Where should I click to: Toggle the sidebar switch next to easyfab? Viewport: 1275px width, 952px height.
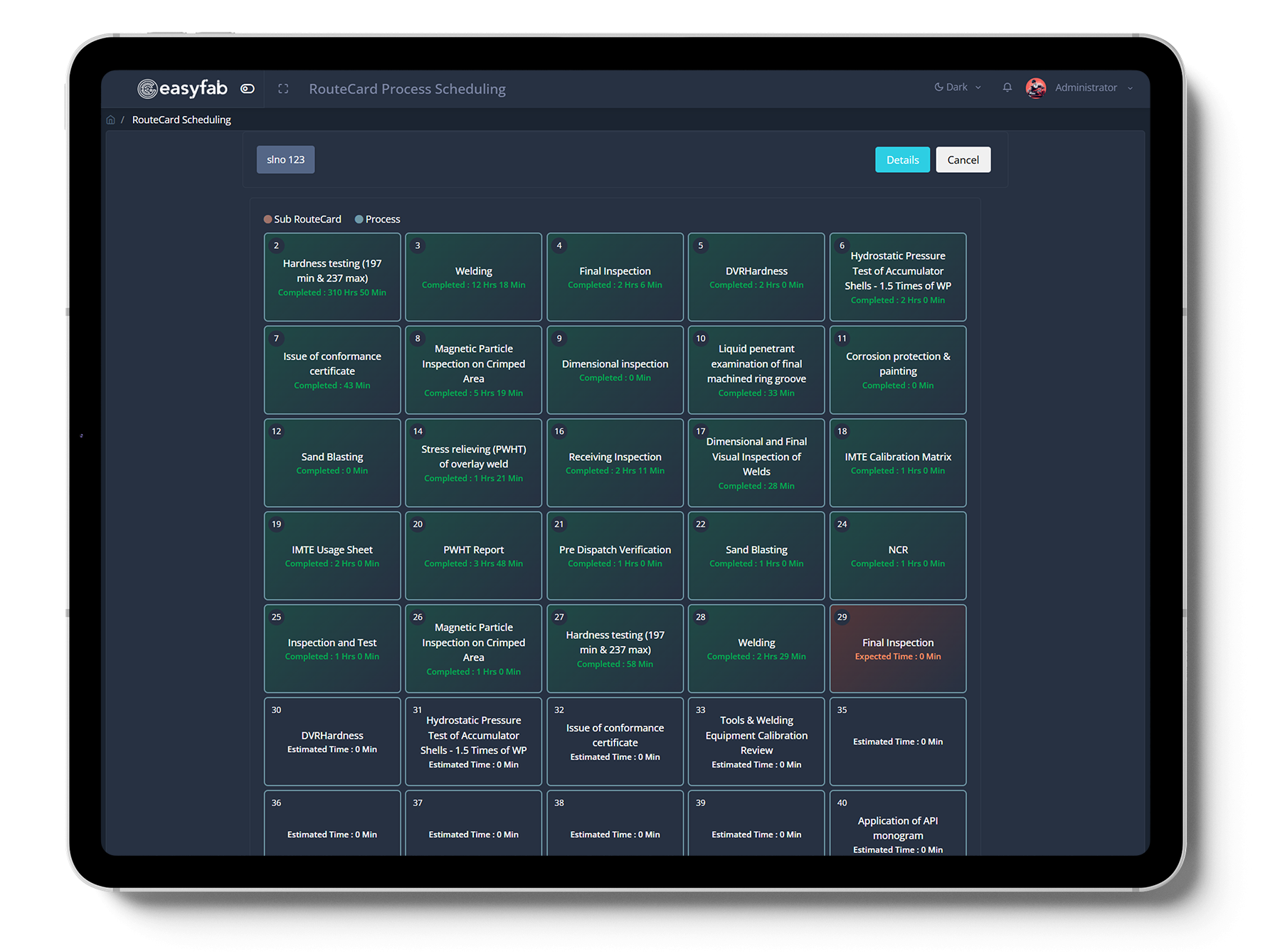248,89
